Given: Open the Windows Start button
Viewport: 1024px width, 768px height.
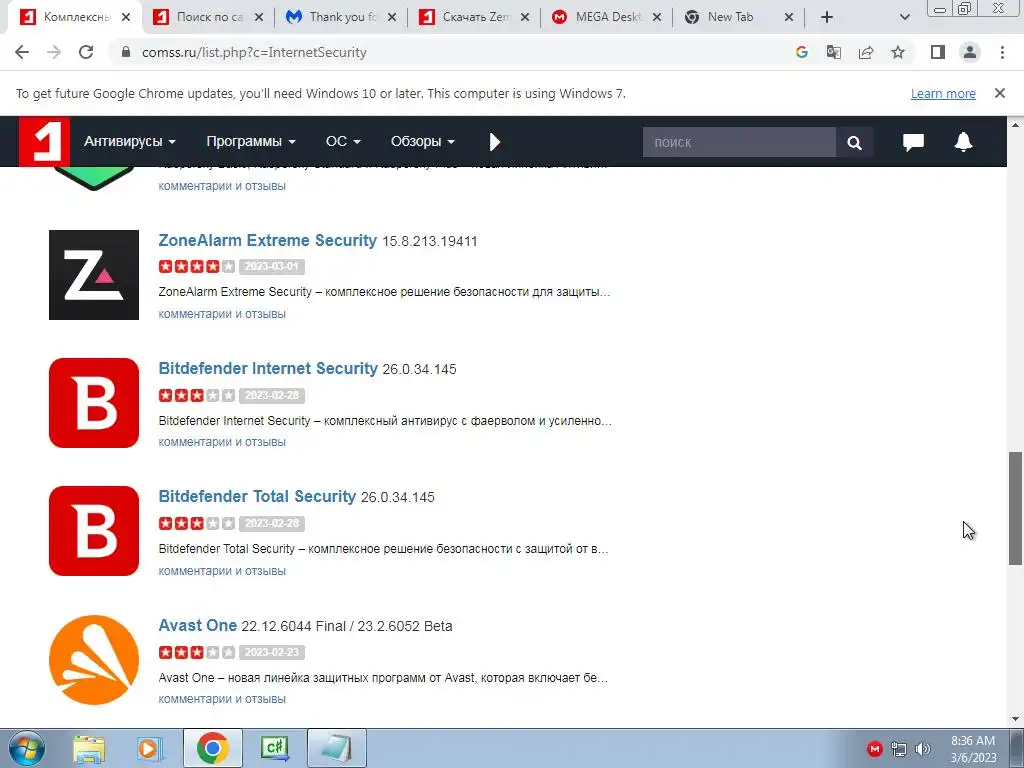Looking at the screenshot, I should (27, 748).
